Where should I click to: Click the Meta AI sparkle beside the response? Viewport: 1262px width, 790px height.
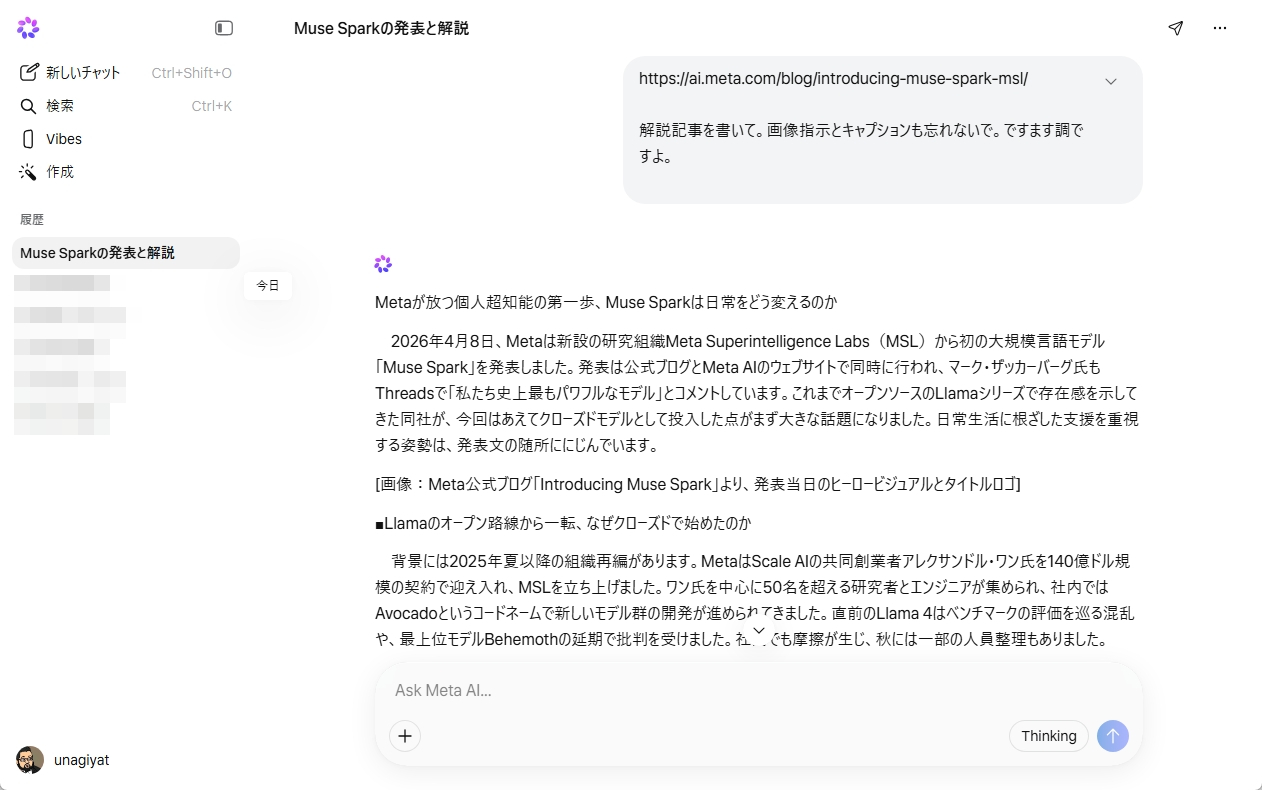click(x=383, y=263)
